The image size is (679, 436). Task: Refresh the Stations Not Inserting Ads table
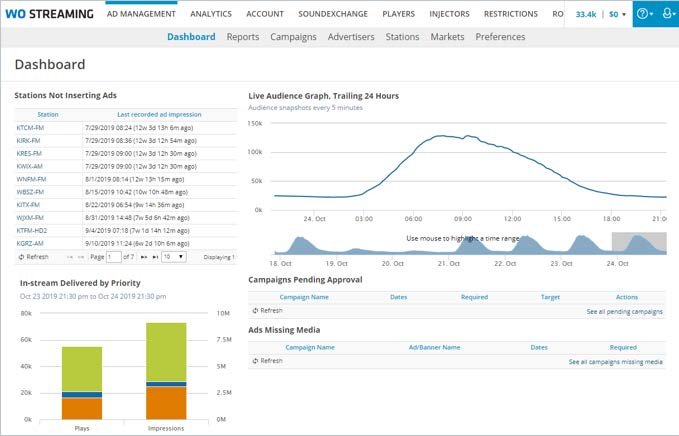[x=33, y=257]
